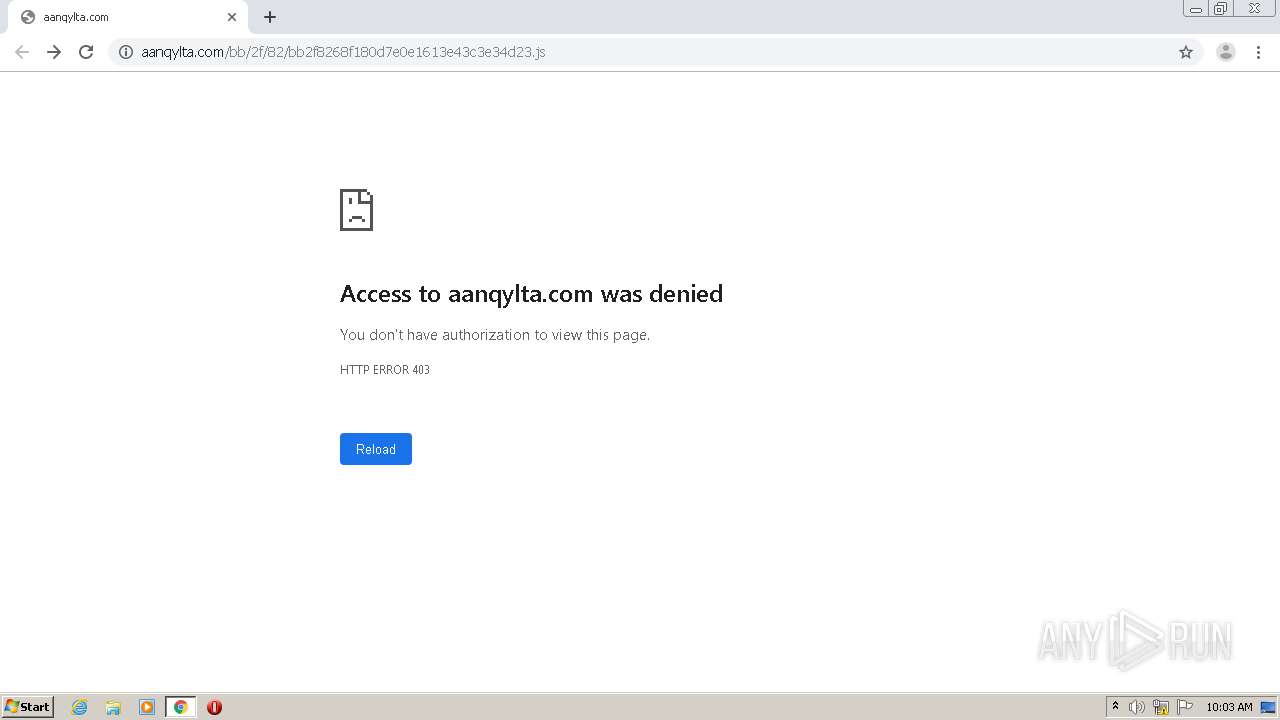
Task: Minimize the Chrome window
Action: coord(1196,9)
